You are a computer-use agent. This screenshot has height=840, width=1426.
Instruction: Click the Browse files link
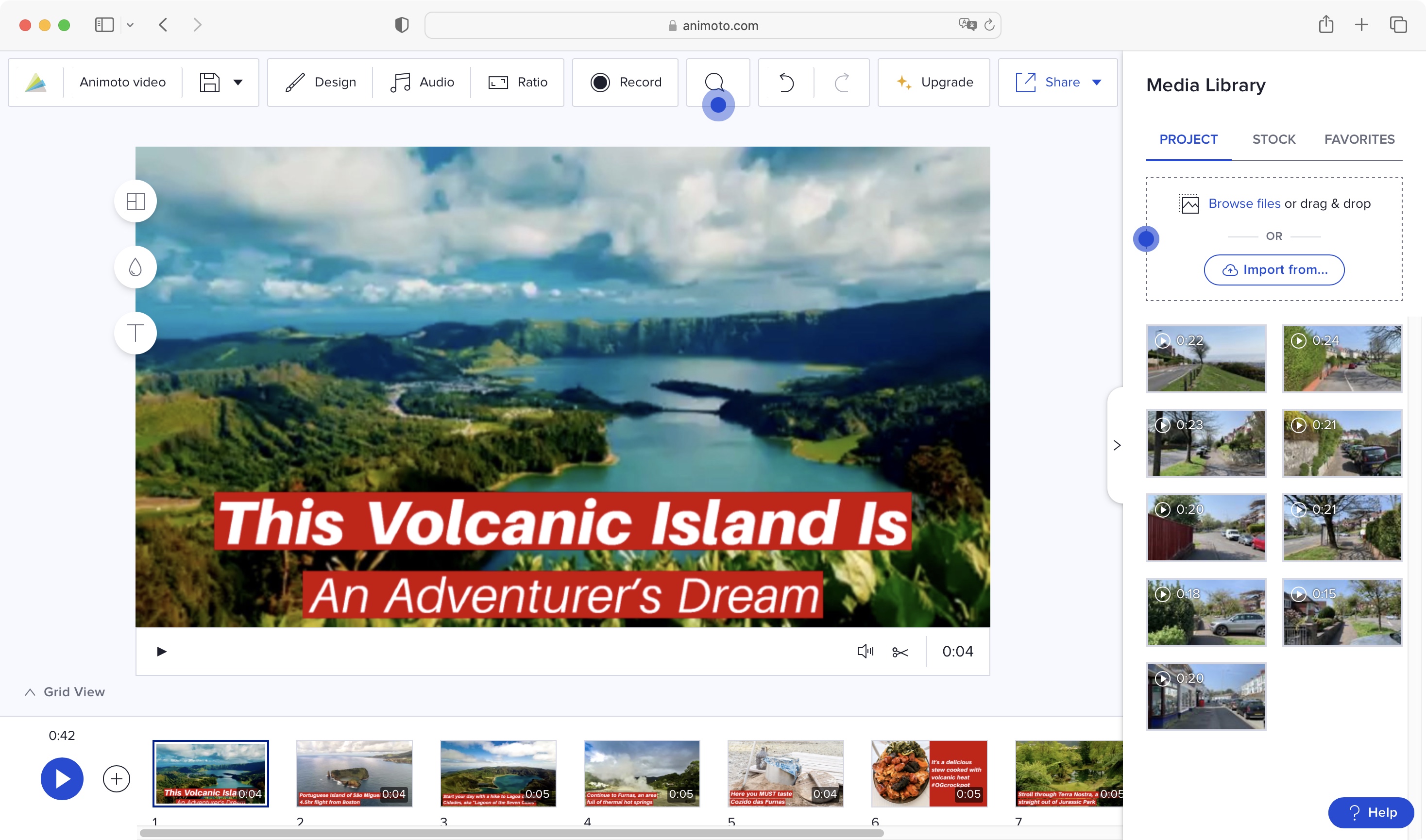[1244, 203]
